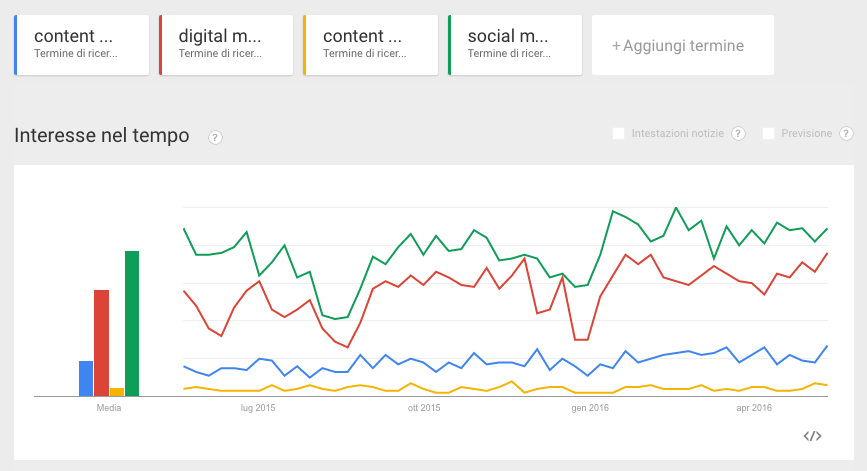This screenshot has width=867, height=471.
Task: Click the 'ott 2015' axis label
Action: (x=424, y=408)
